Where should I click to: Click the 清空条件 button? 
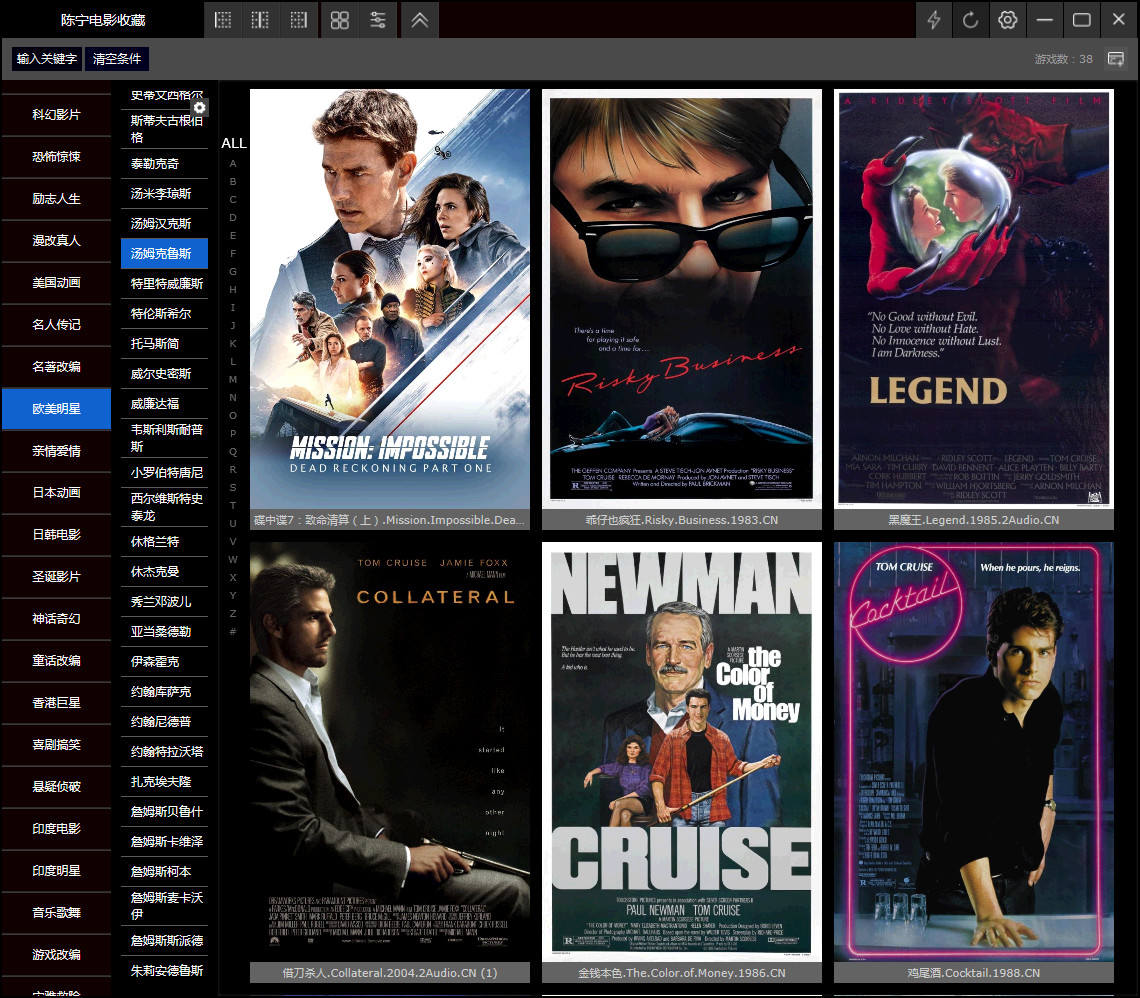[117, 59]
